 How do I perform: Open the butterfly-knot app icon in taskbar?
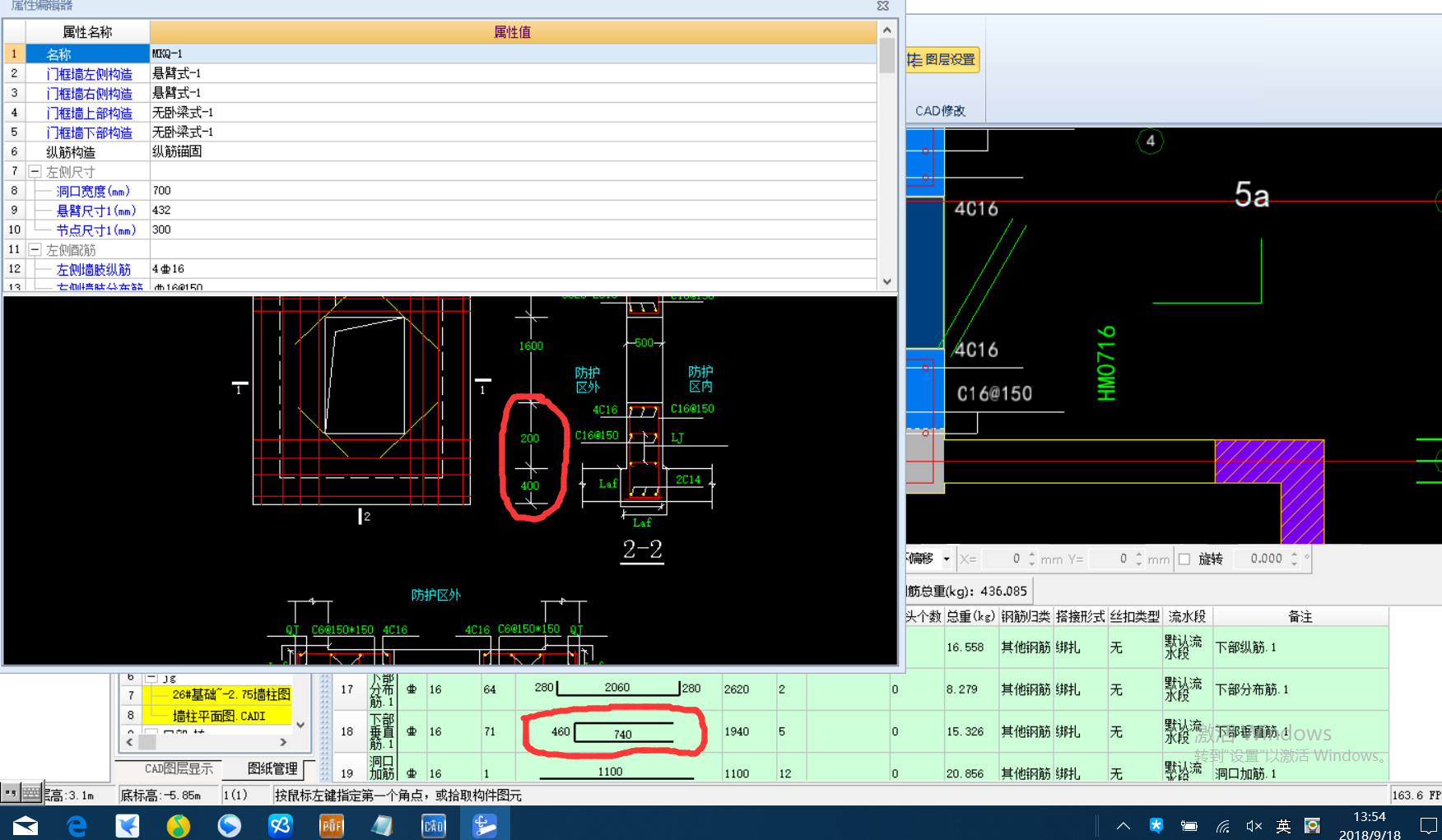tap(281, 825)
